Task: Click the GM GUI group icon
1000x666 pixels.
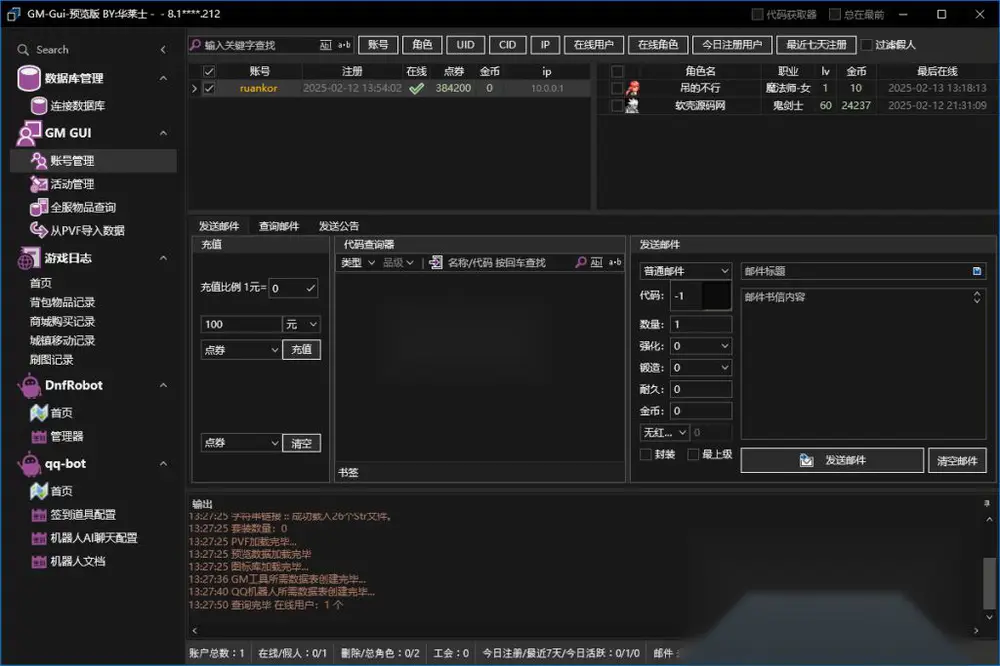Action: [x=29, y=133]
